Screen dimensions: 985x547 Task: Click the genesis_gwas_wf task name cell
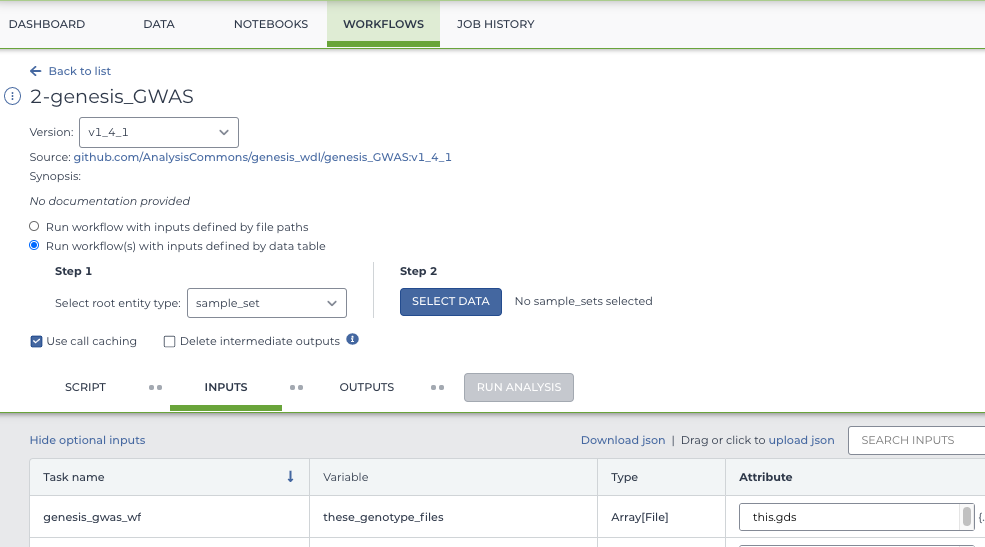click(x=170, y=517)
